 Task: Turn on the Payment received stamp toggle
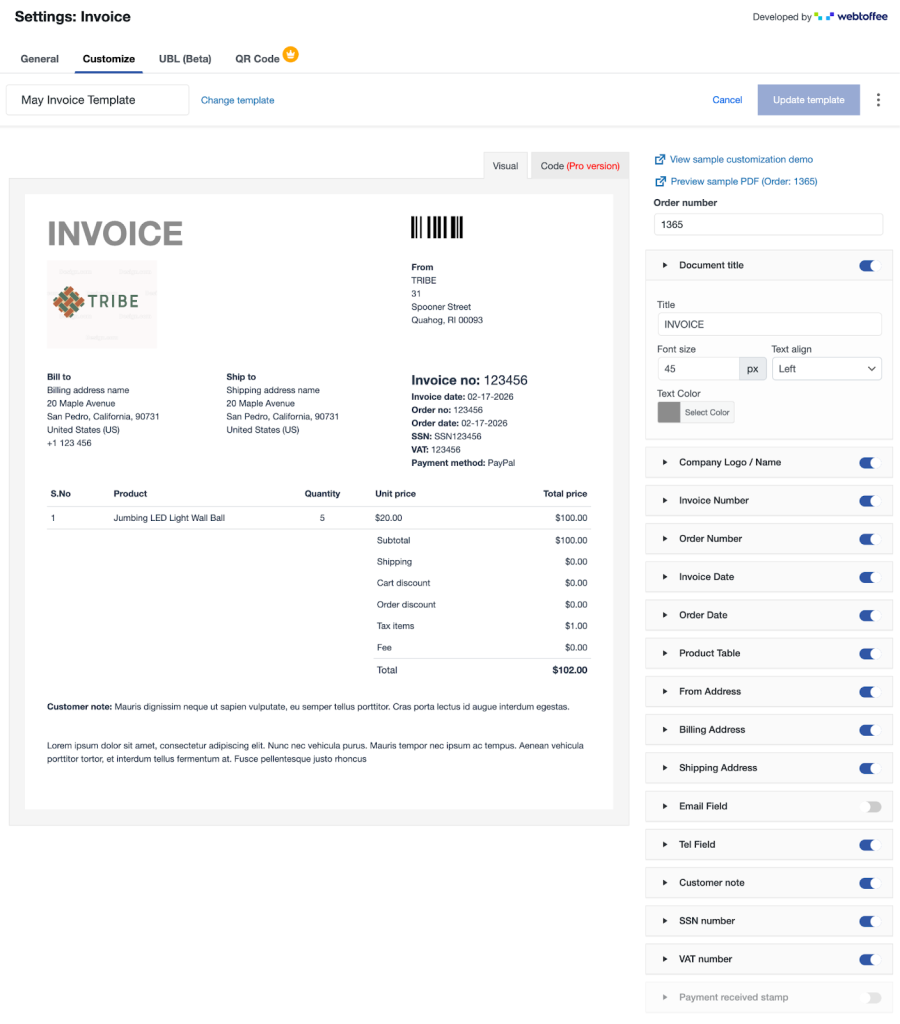(x=872, y=997)
